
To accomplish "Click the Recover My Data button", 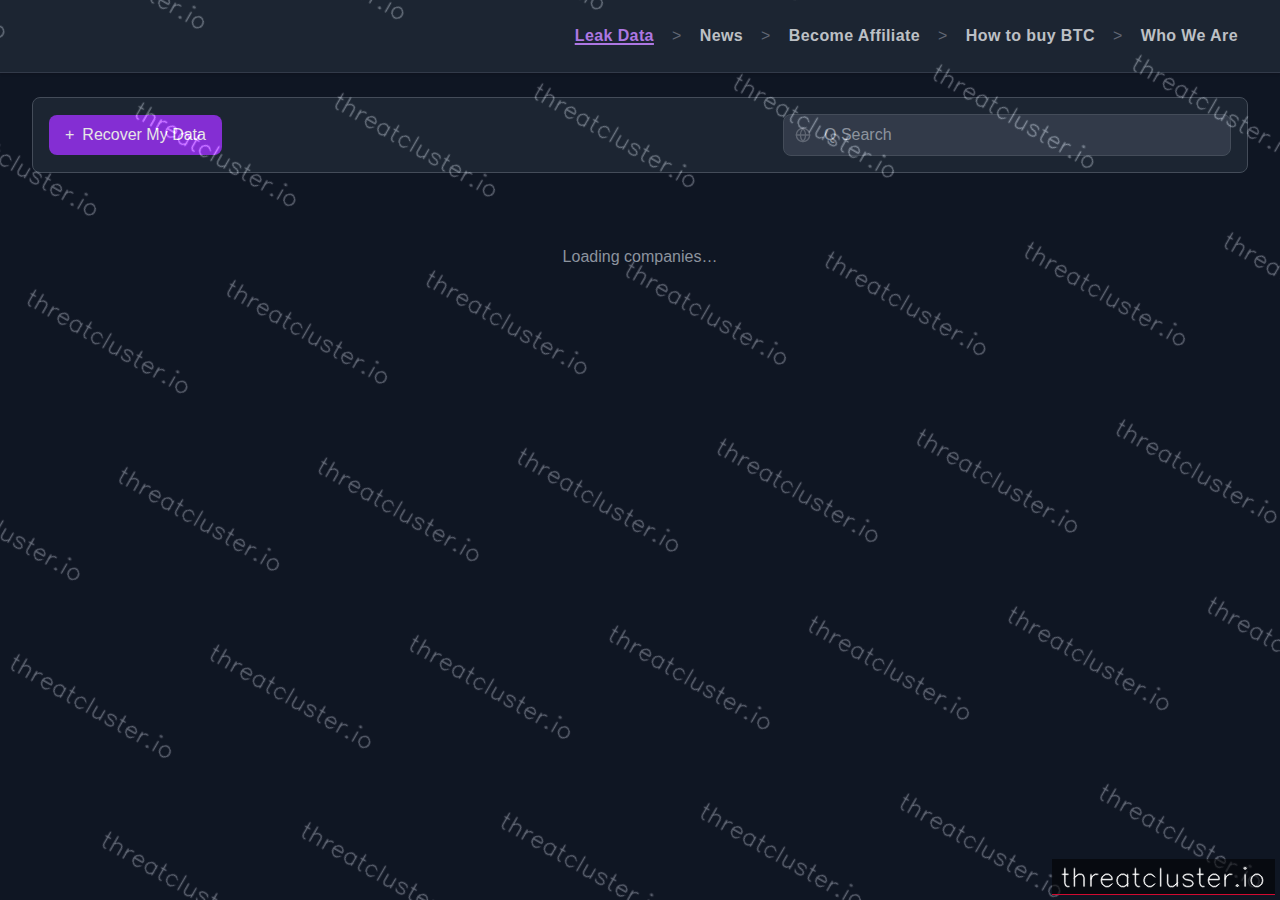I will click(135, 135).
